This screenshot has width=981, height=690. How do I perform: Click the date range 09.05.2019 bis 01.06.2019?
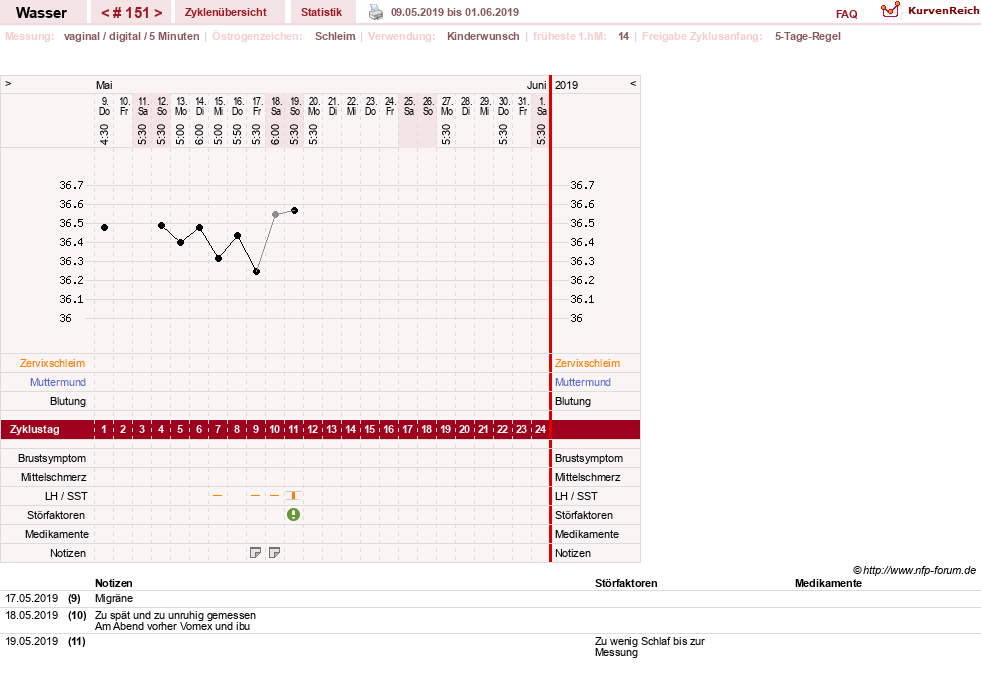point(455,12)
